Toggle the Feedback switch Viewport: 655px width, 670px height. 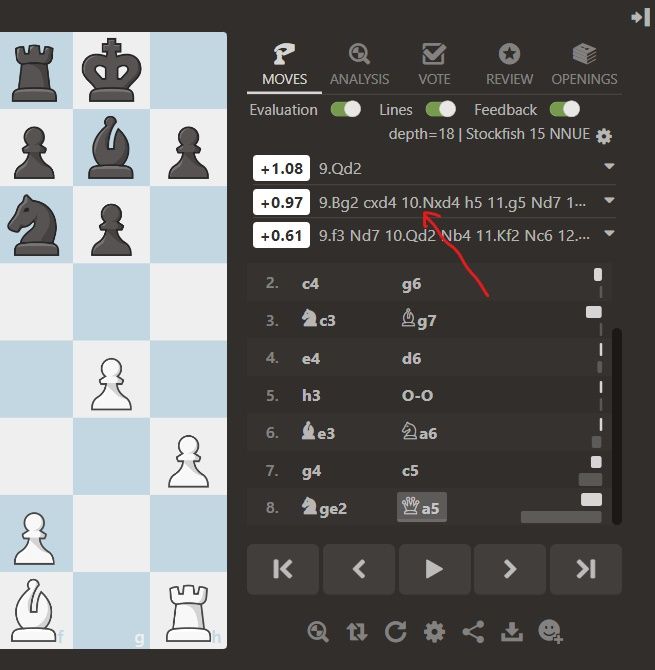tap(564, 109)
